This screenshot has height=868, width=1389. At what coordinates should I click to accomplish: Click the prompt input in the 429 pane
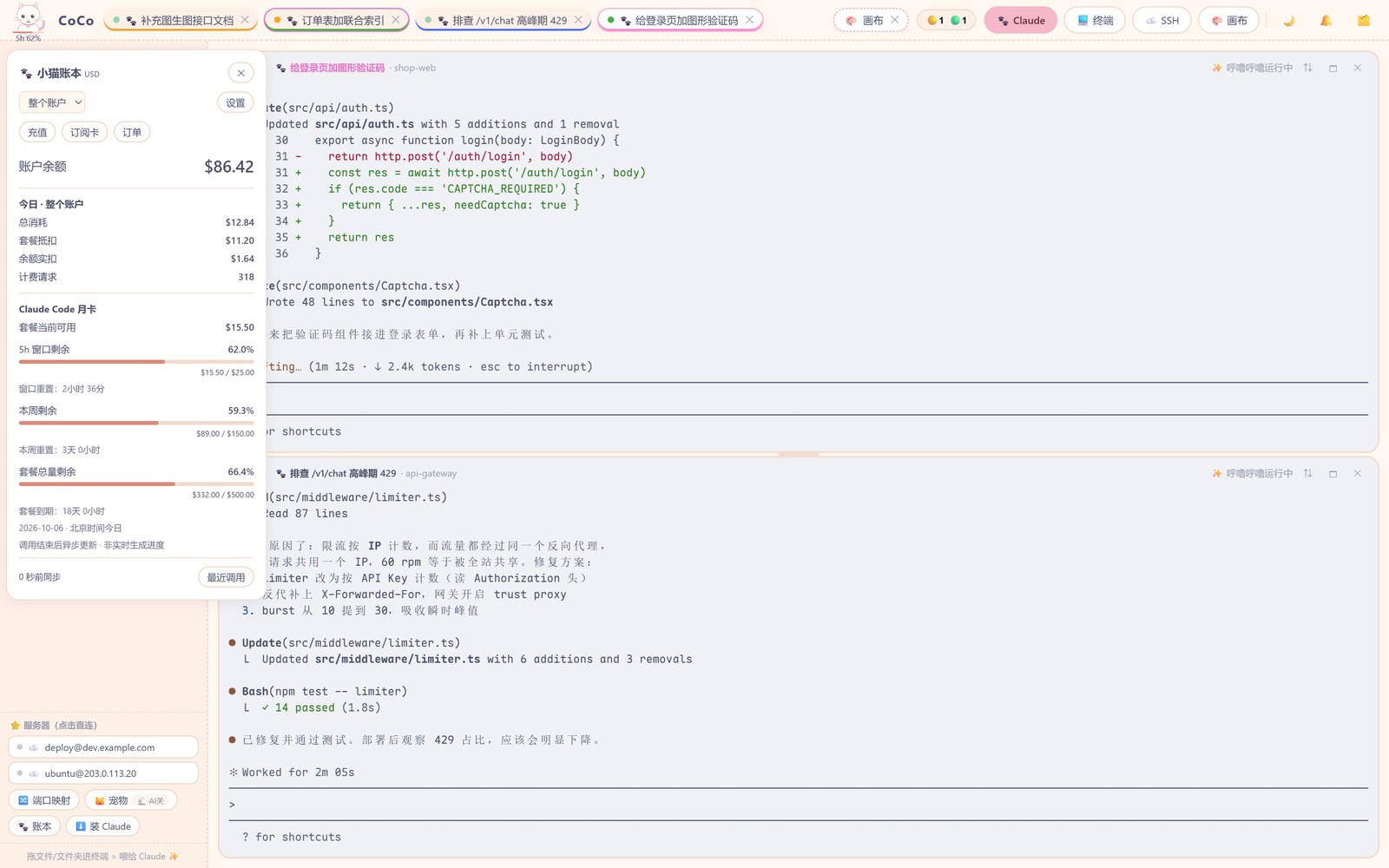point(799,804)
